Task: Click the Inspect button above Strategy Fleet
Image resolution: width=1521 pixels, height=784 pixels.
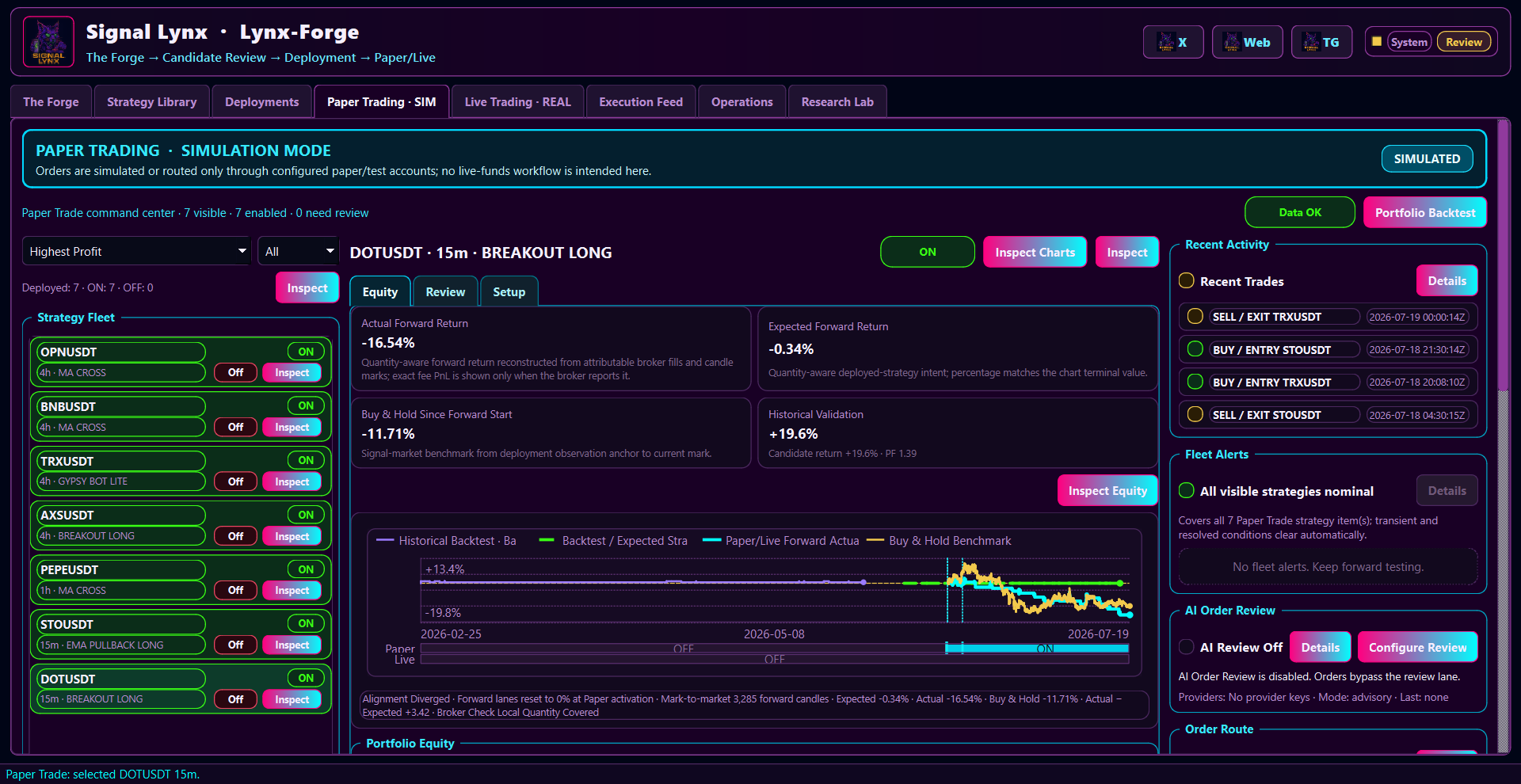Action: [x=307, y=287]
